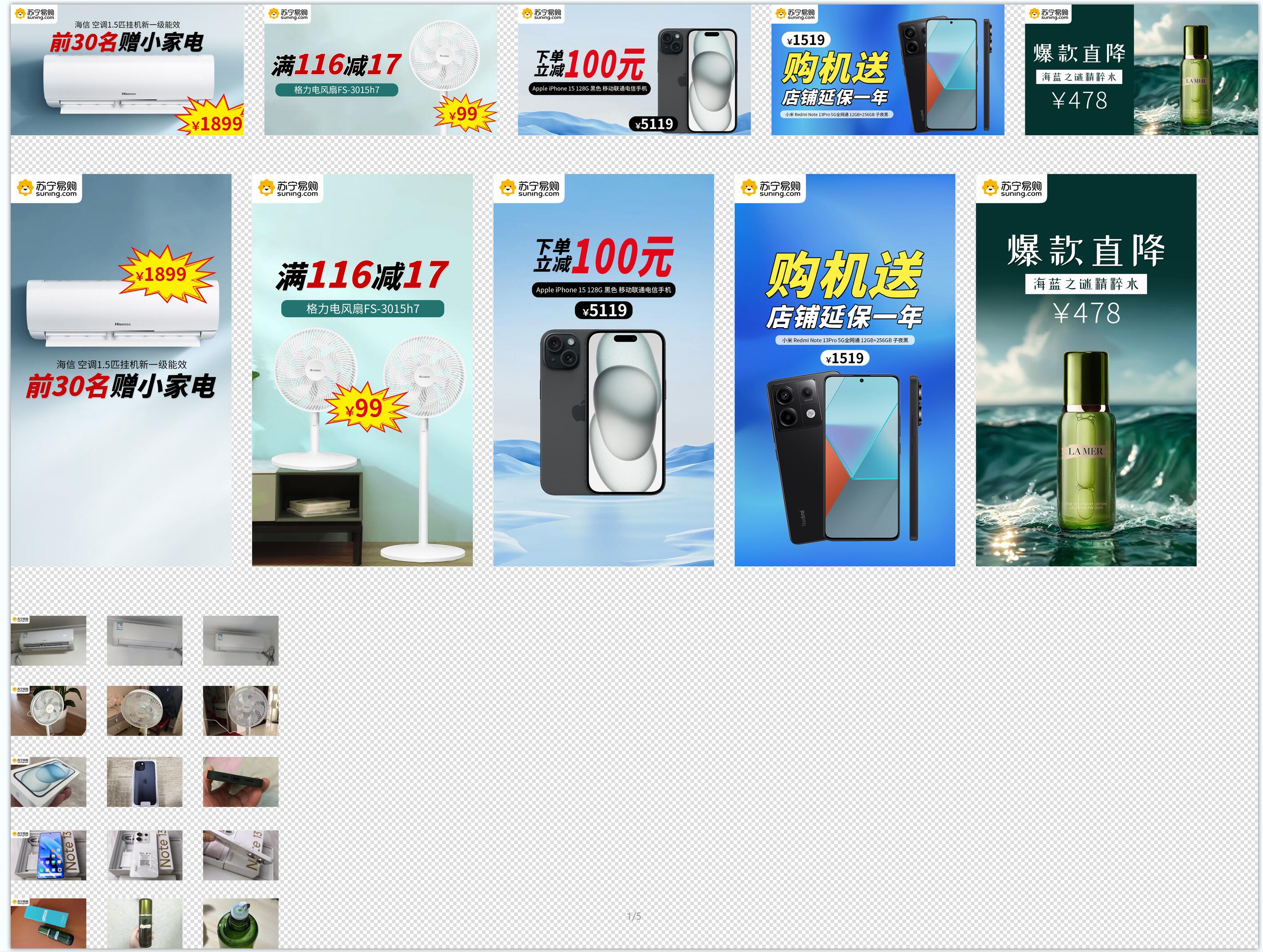Select '满116减17' headline on horizontal fan banner
Screen dimensions: 1263x952
point(336,65)
